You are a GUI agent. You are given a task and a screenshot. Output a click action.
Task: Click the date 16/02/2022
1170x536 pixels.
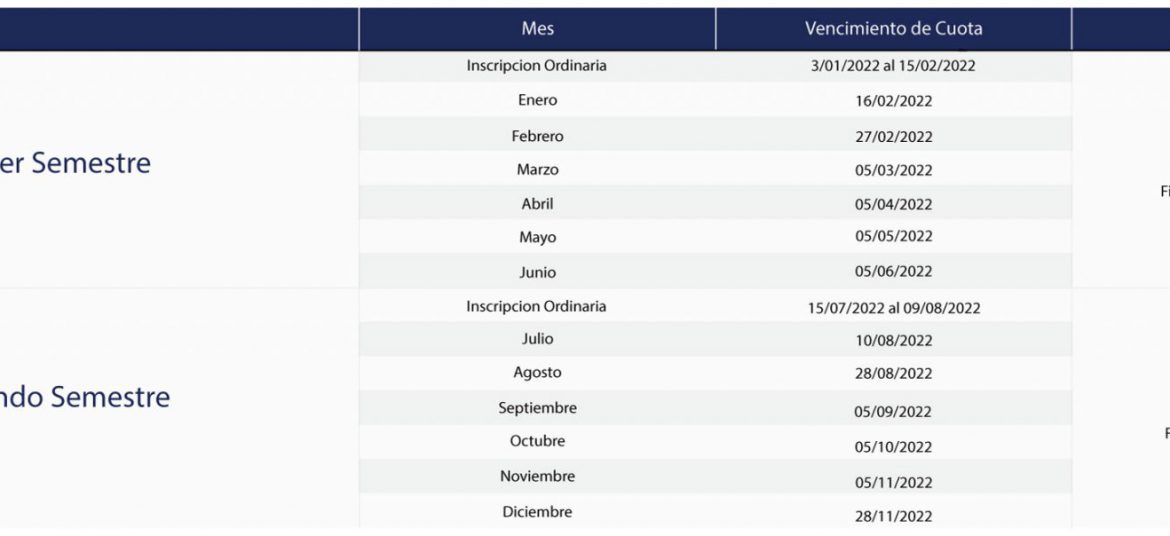point(893,102)
